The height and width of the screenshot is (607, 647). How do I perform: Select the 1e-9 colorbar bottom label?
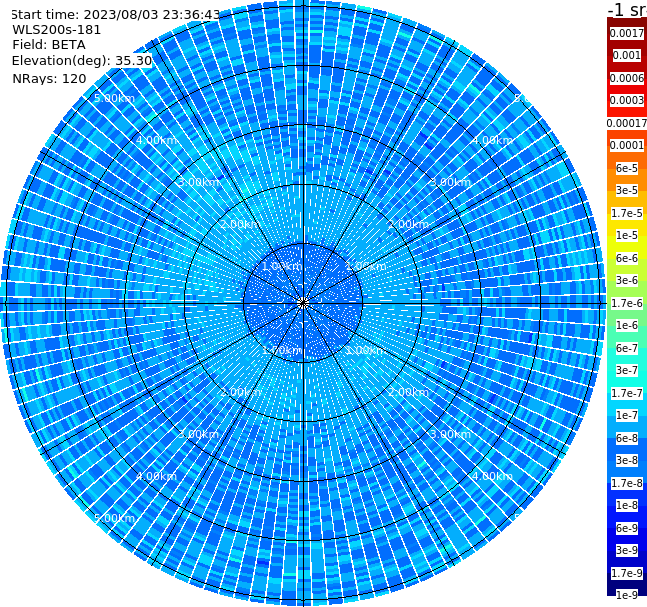pyautogui.click(x=627, y=595)
